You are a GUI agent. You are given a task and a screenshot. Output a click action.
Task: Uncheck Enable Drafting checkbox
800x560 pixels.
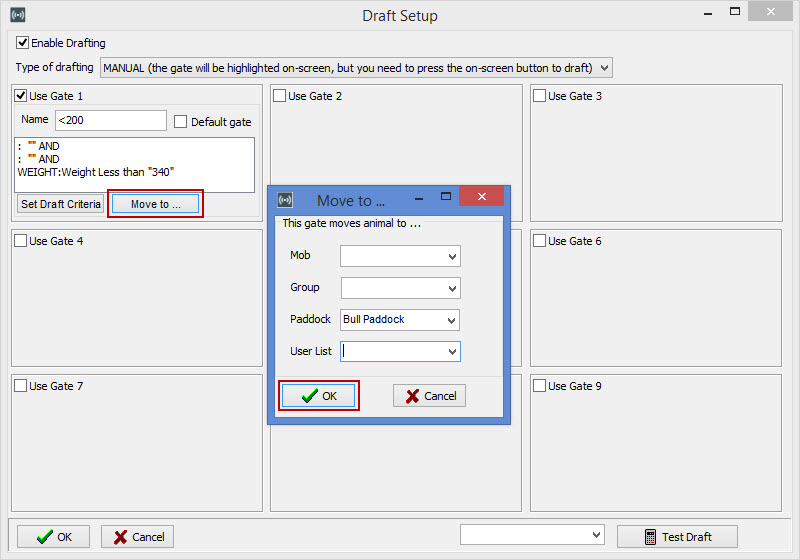pos(22,42)
